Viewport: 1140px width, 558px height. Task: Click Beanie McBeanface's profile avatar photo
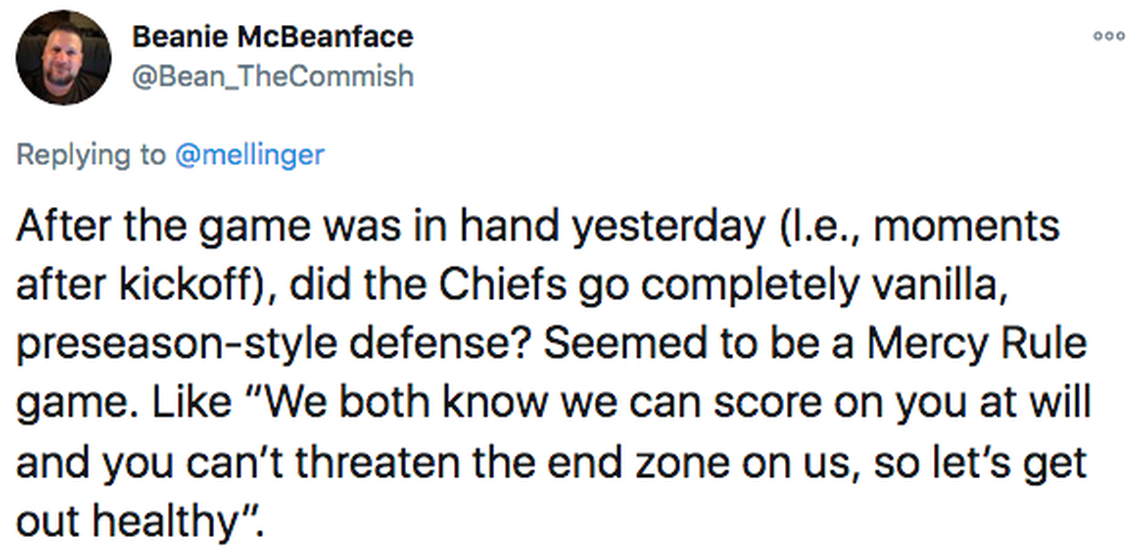pyautogui.click(x=64, y=57)
